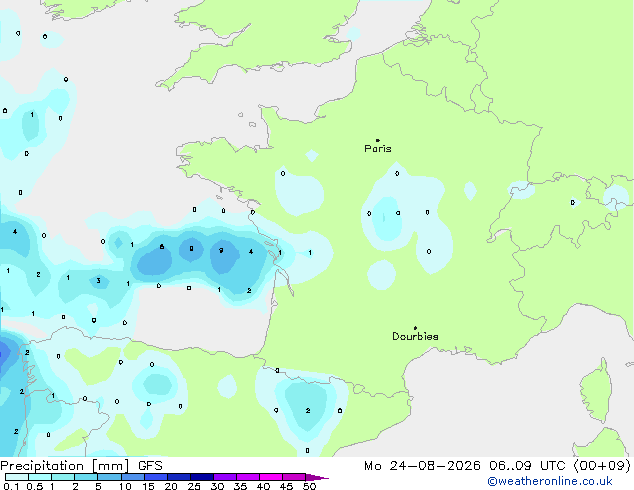Pick the 25 to 30 mm legend swatch
The image size is (634, 490).
[201, 477]
